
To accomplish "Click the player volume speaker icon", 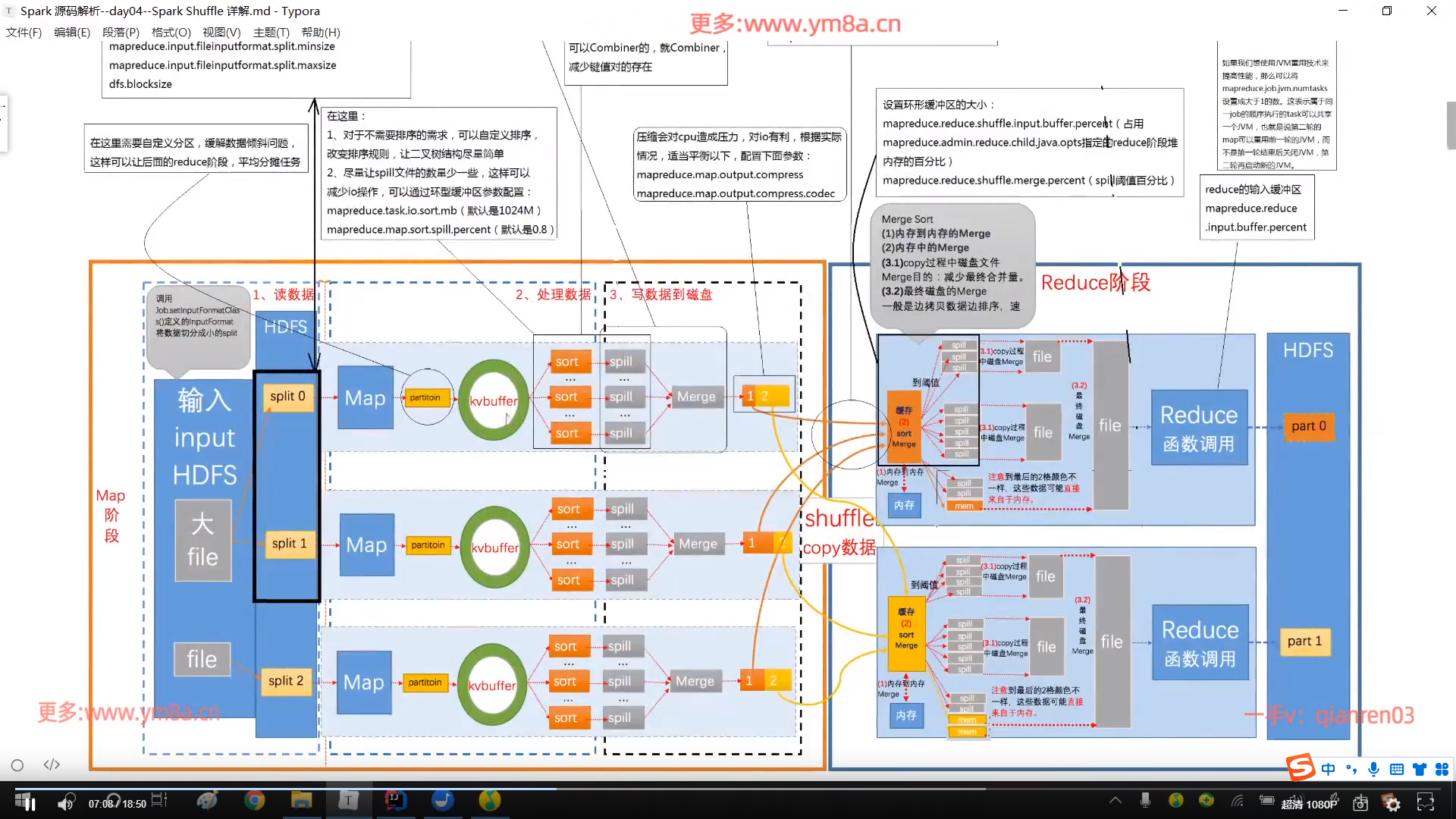I will click(65, 803).
